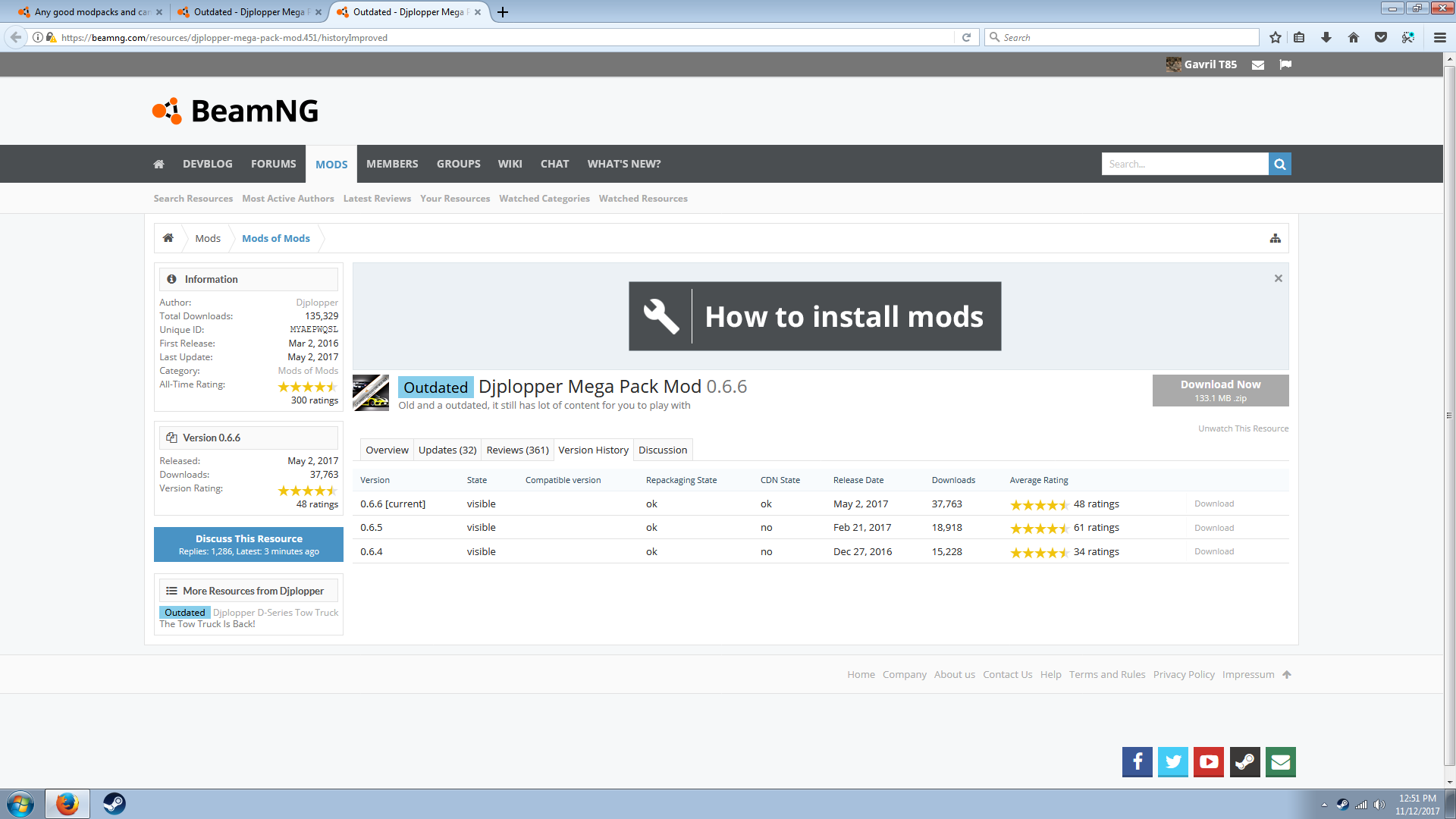This screenshot has width=1456, height=819.
Task: Open the Twitter social icon
Action: (1173, 762)
